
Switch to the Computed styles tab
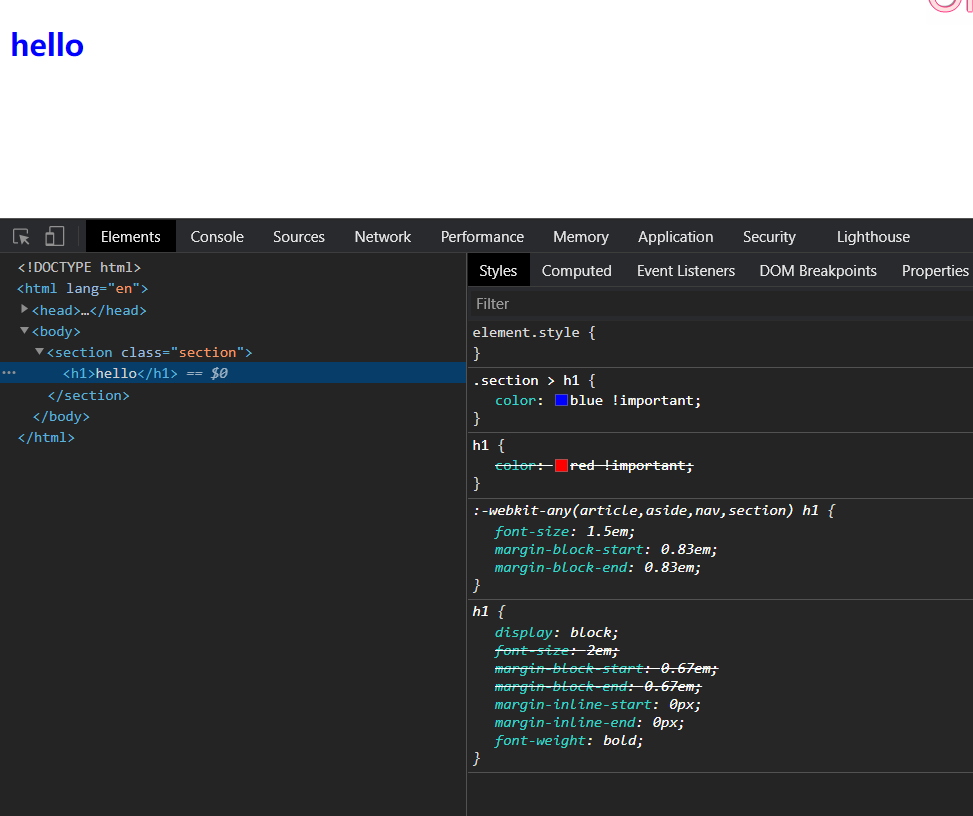coord(576,271)
